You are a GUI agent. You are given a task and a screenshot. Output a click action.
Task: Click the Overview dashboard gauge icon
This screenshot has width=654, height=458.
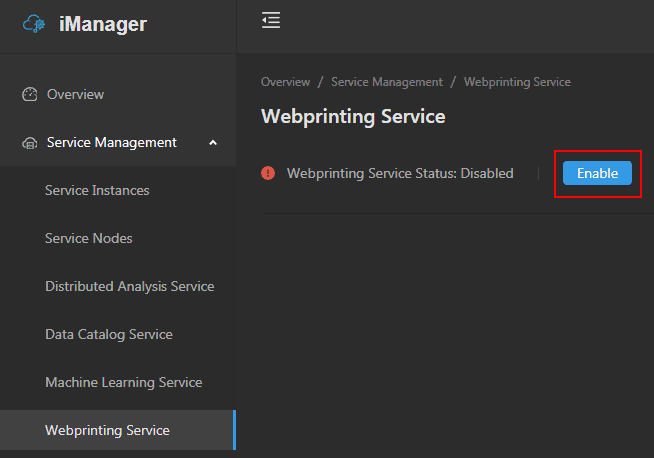tap(29, 94)
